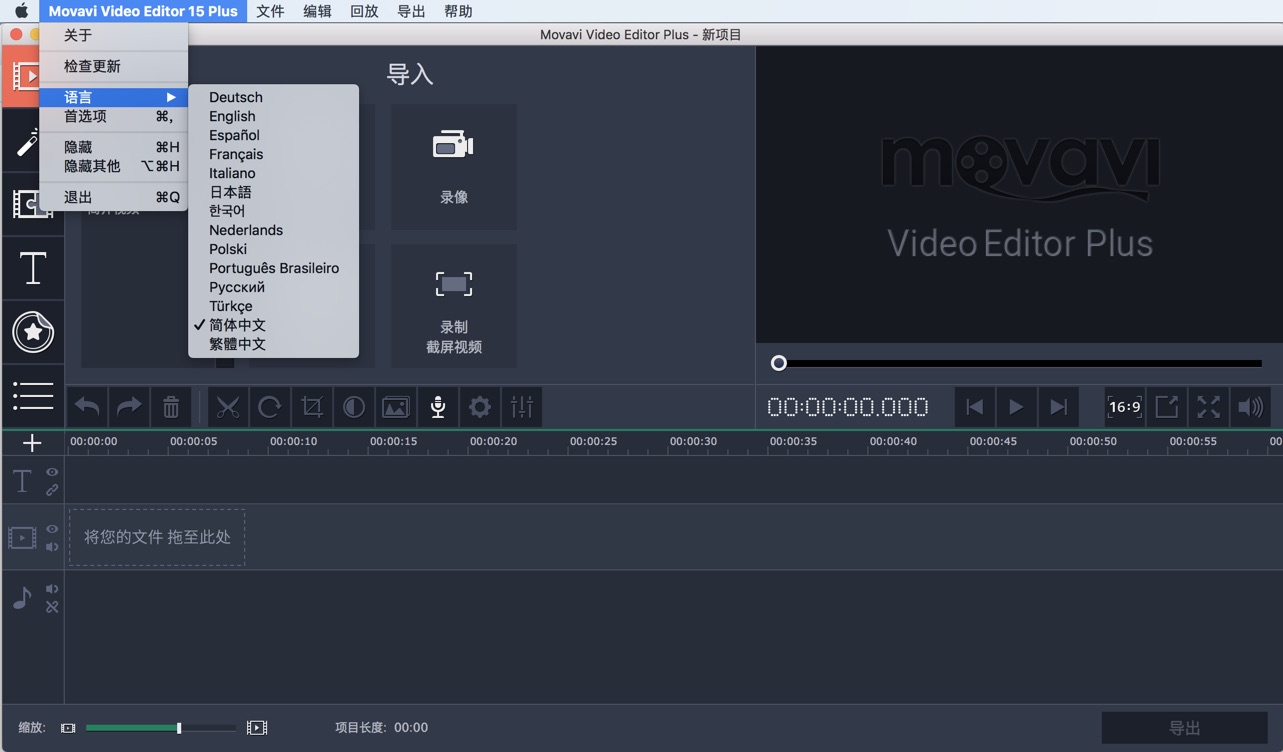Click 录像 to record video
Screen dimensions: 1283x752
click(453, 166)
